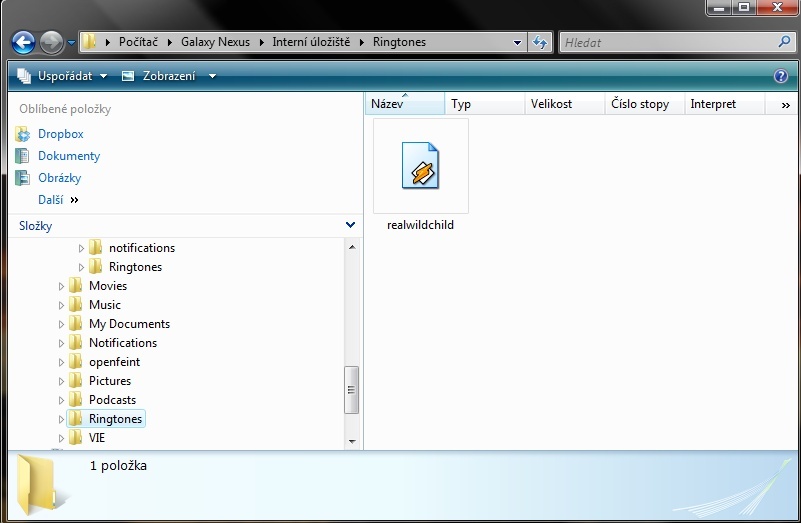This screenshot has height=523, width=801.
Task: Select the realwildchild audio file
Action: [420, 174]
